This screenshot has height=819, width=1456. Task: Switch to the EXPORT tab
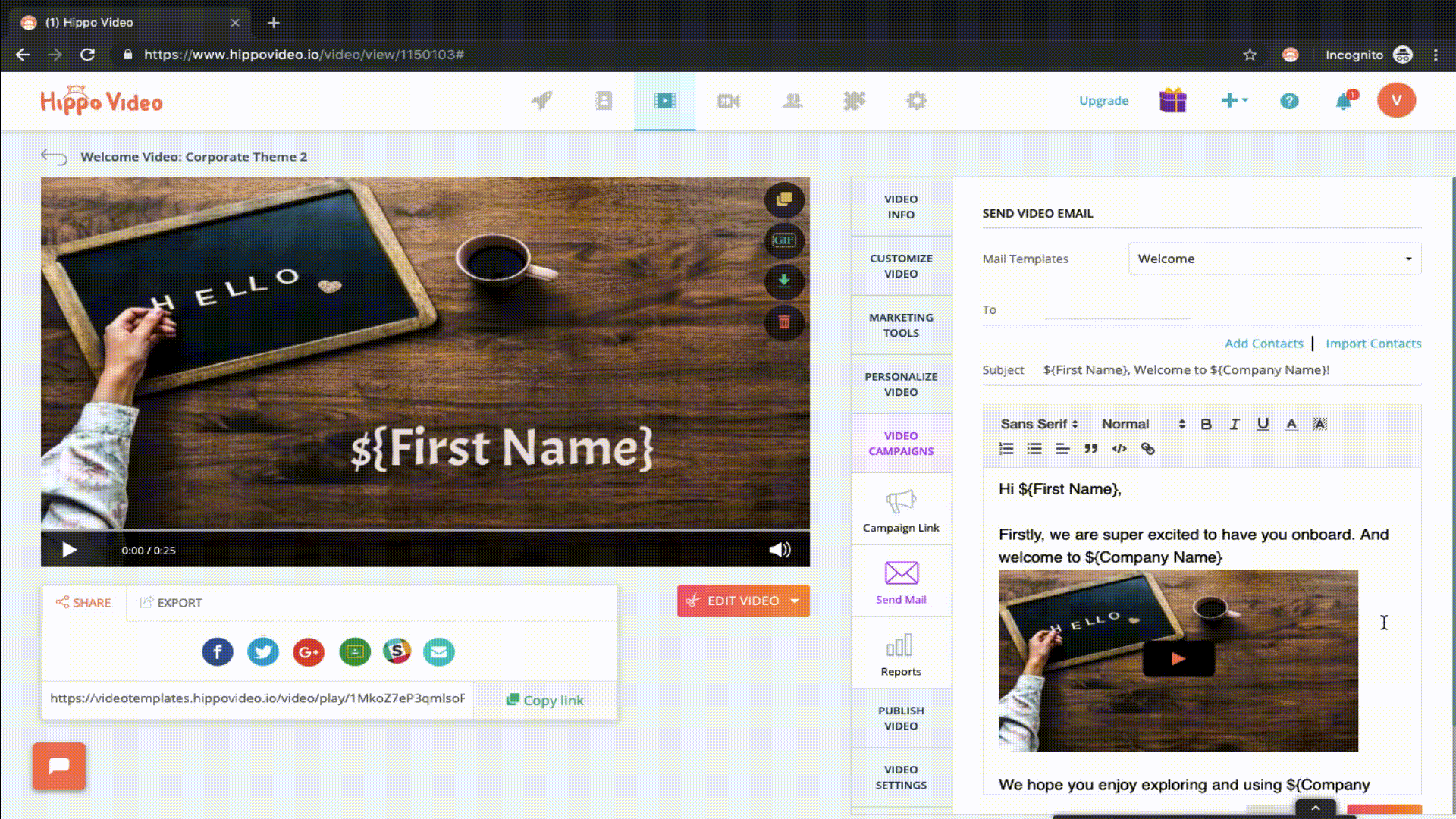coord(171,603)
